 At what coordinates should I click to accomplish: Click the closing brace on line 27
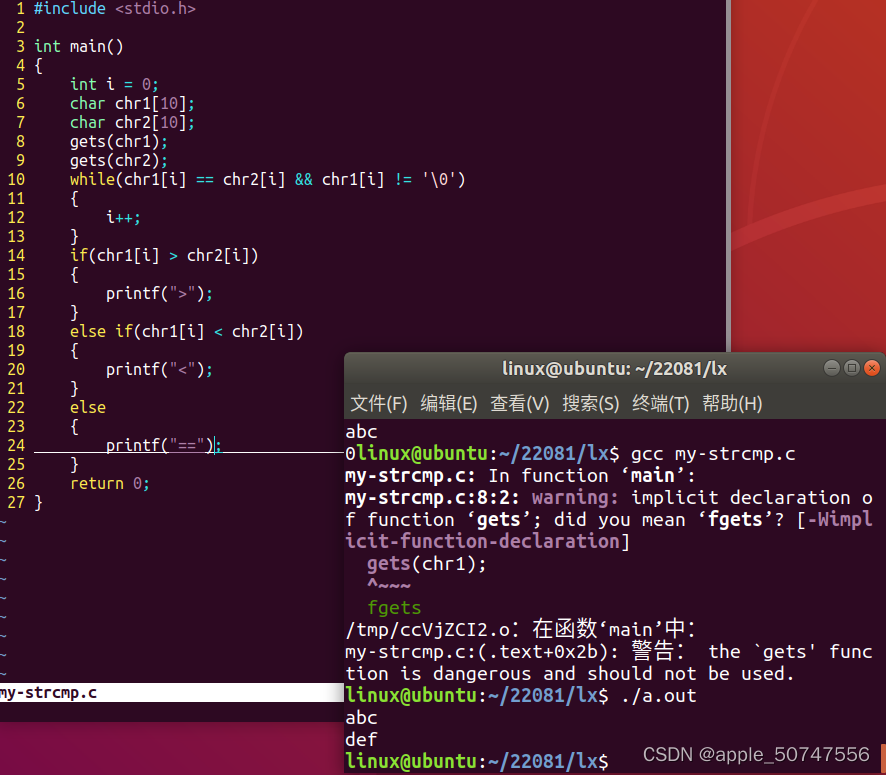point(38,502)
